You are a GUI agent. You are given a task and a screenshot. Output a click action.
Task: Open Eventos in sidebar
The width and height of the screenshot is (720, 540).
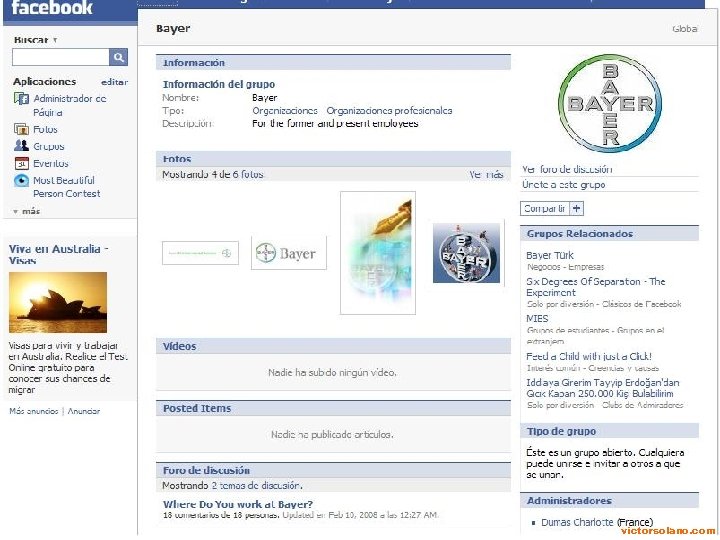click(51, 163)
